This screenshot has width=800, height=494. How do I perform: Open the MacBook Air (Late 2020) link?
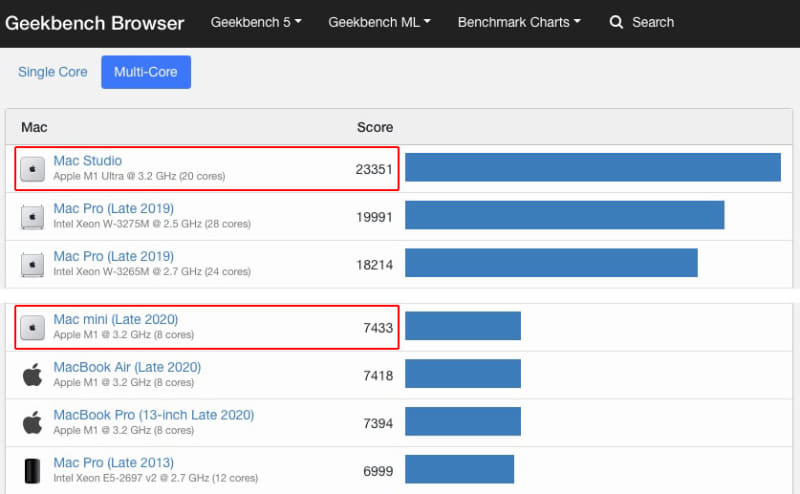127,367
